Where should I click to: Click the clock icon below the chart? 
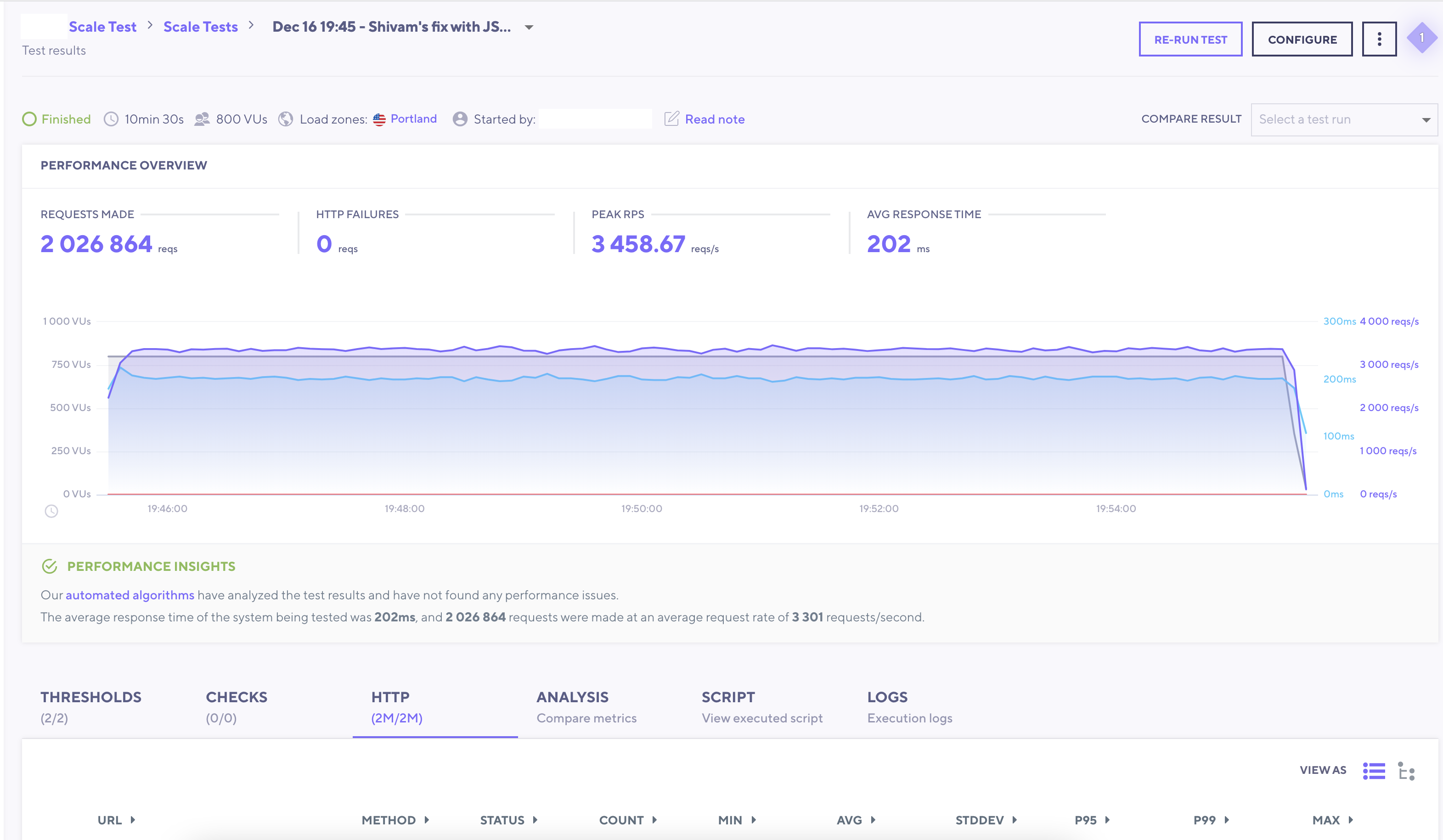[51, 511]
